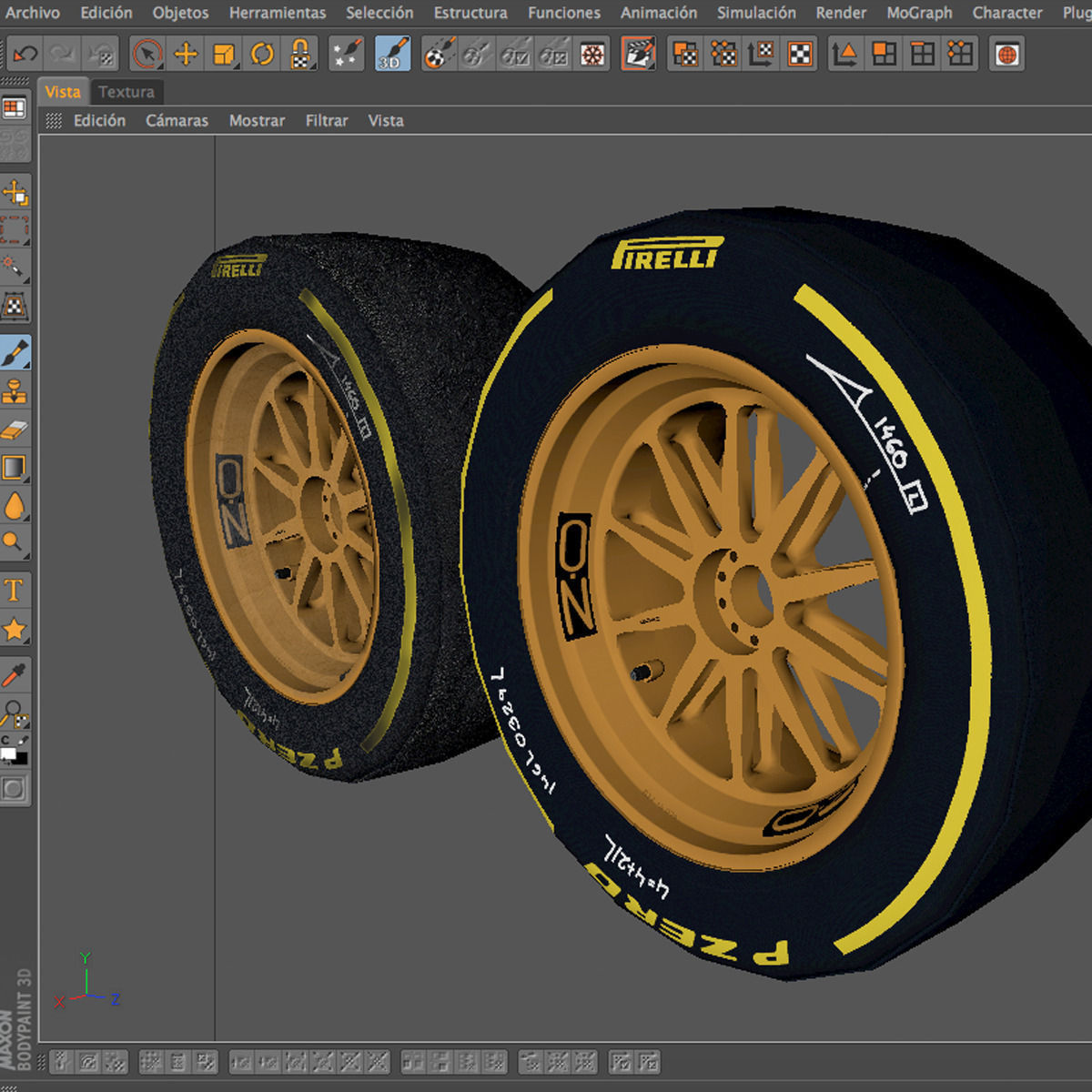The height and width of the screenshot is (1092, 1092).
Task: Select the transform arrows tool in left palette
Action: [x=15, y=193]
